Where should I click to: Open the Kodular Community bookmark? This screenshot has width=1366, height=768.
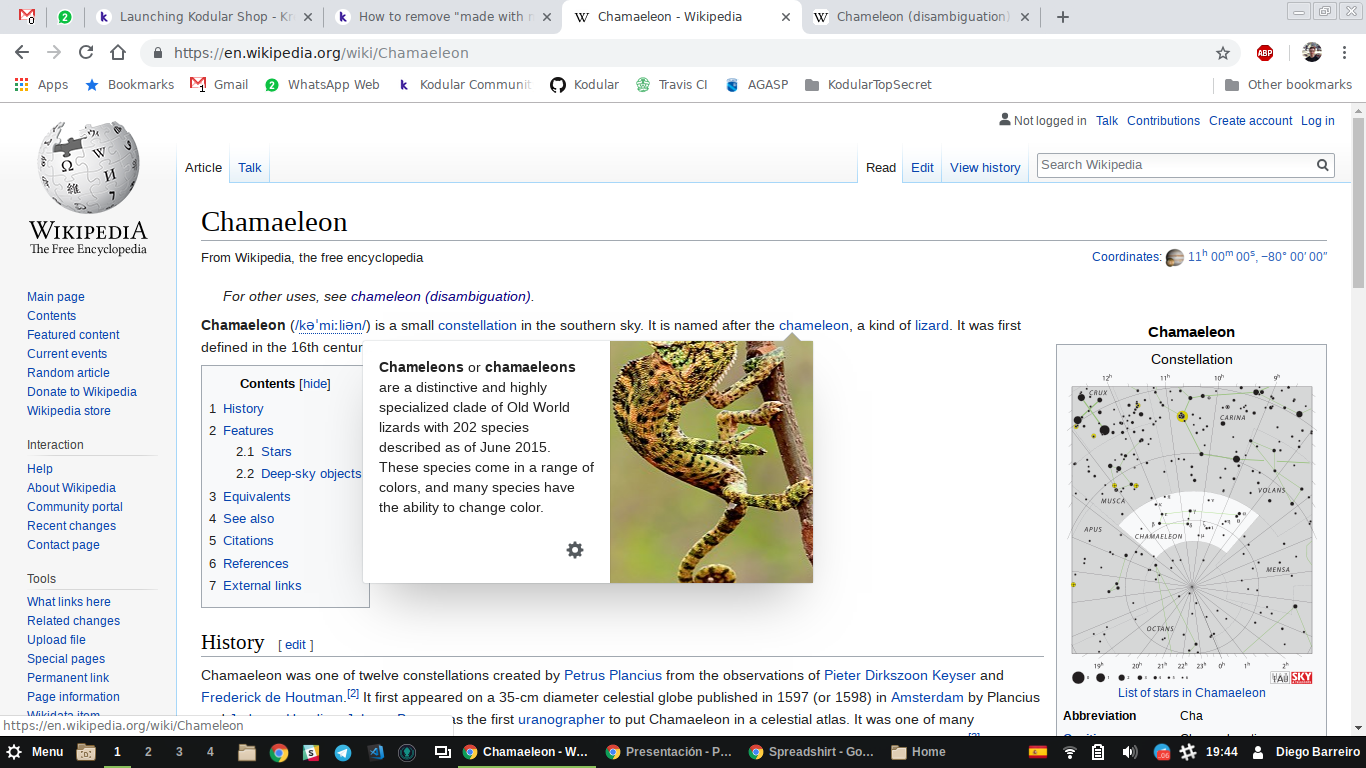[x=464, y=85]
